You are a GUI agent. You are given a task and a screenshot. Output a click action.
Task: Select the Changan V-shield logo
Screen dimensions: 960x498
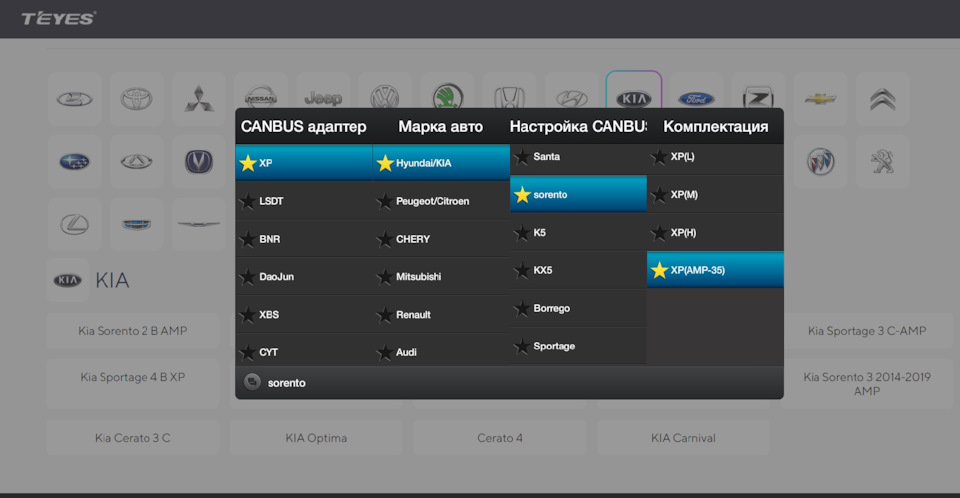pyautogui.click(x=199, y=162)
